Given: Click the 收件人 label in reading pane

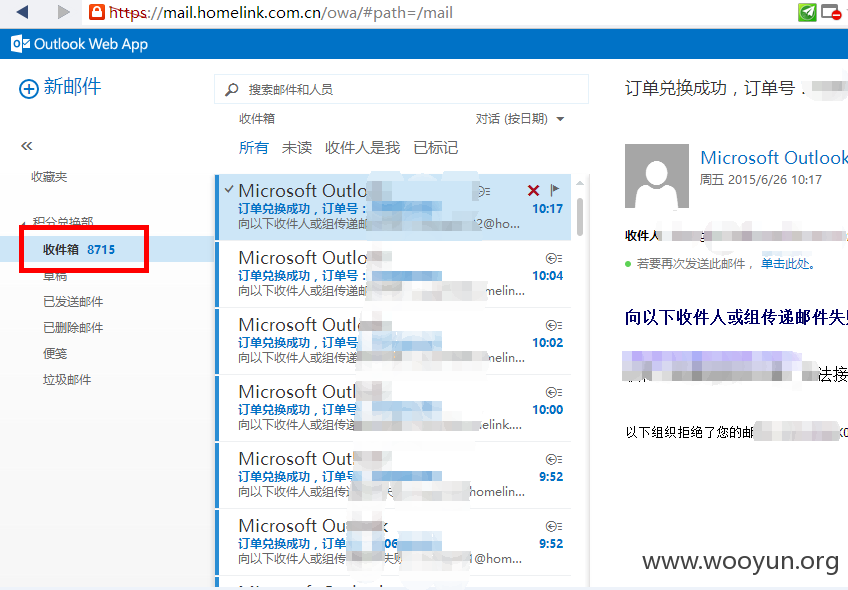Looking at the screenshot, I should (641, 236).
